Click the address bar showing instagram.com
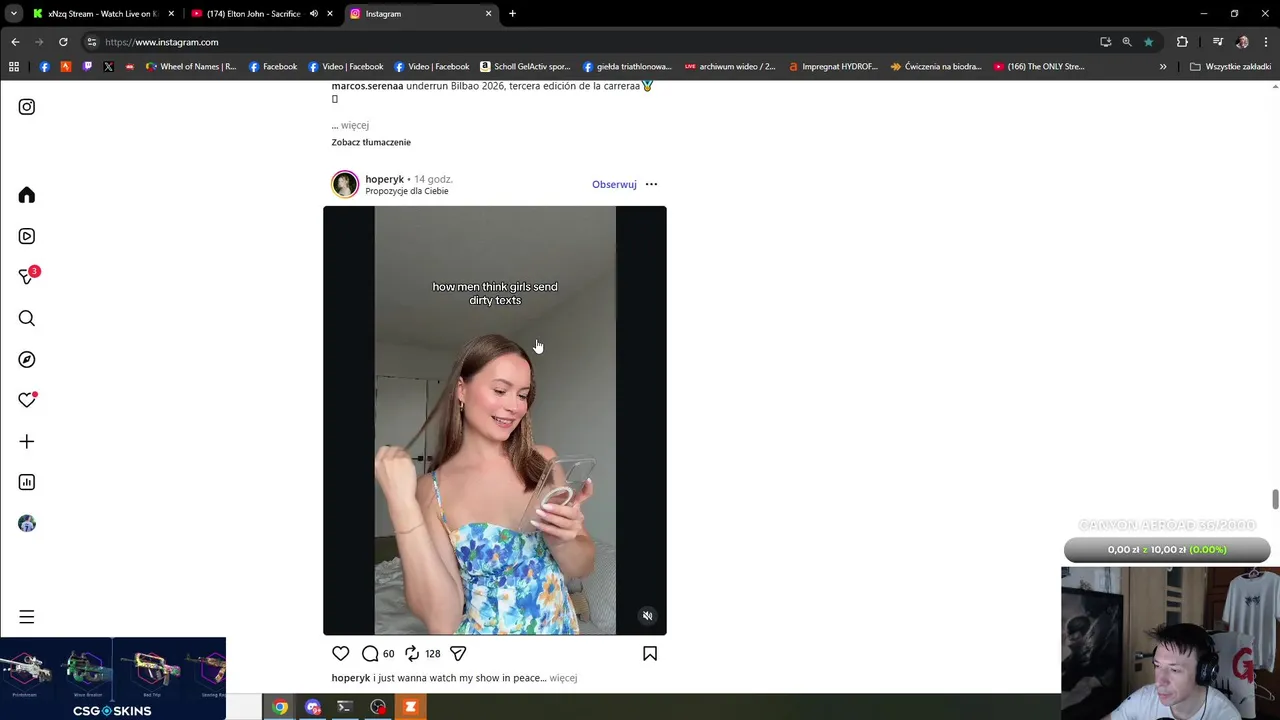Screen dimensions: 1280x720 pyautogui.click(x=590, y=42)
